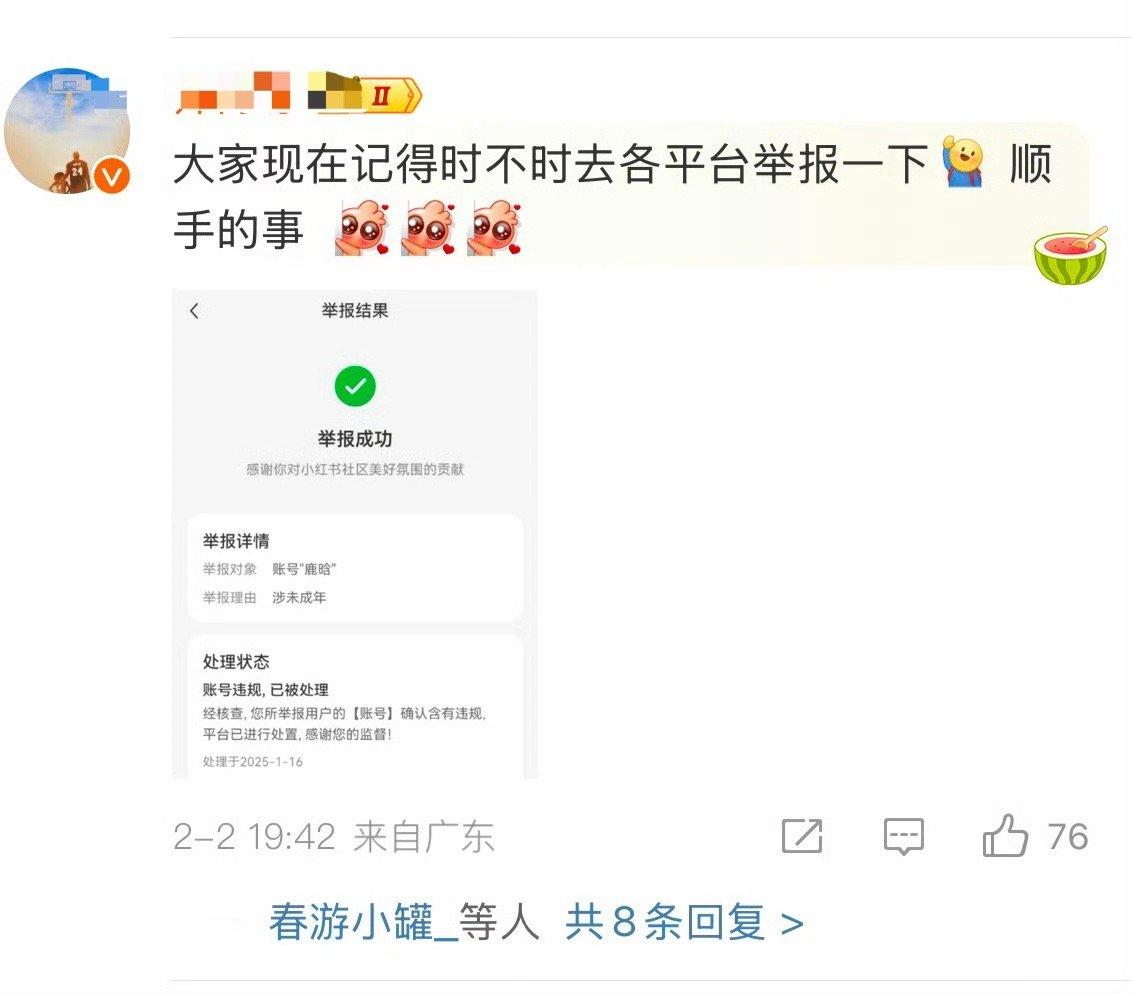Viewport: 1132px width, 994px height.
Task: Click the green success checkmark icon
Action: pyautogui.click(x=355, y=386)
